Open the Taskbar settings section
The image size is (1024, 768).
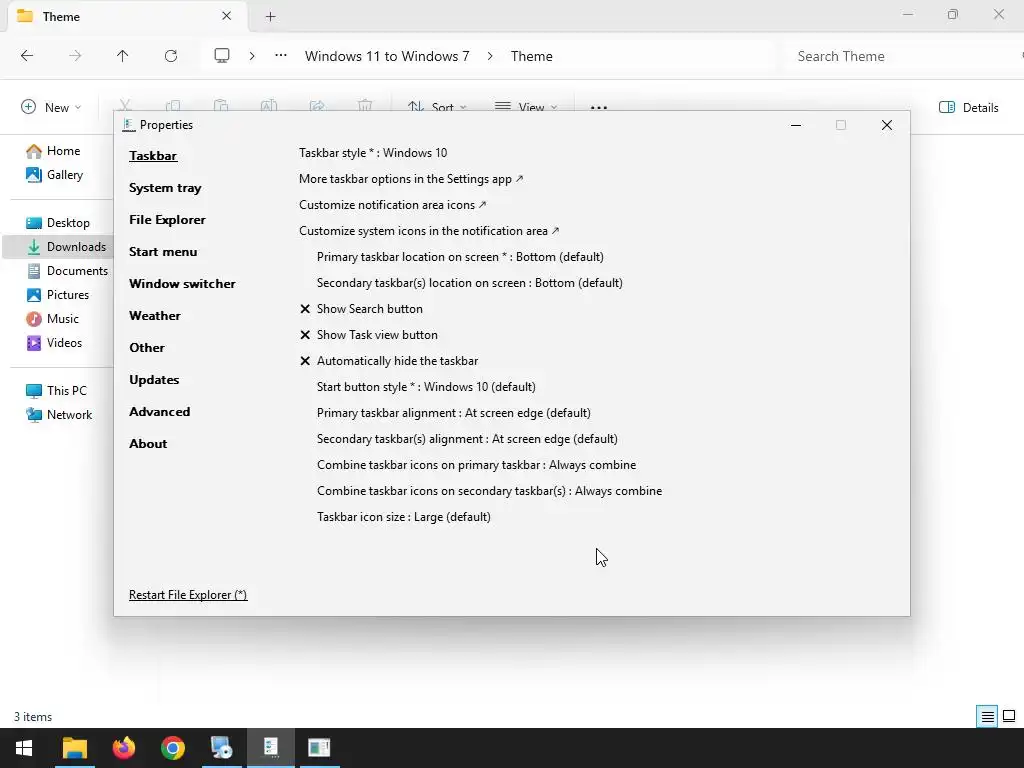click(x=153, y=155)
